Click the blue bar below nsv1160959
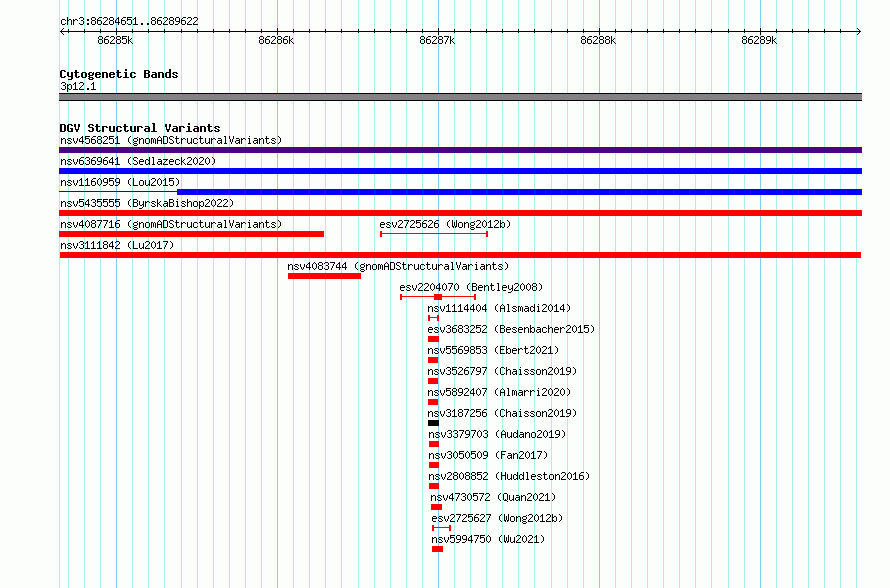This screenshot has height=588, width=890. [519, 192]
